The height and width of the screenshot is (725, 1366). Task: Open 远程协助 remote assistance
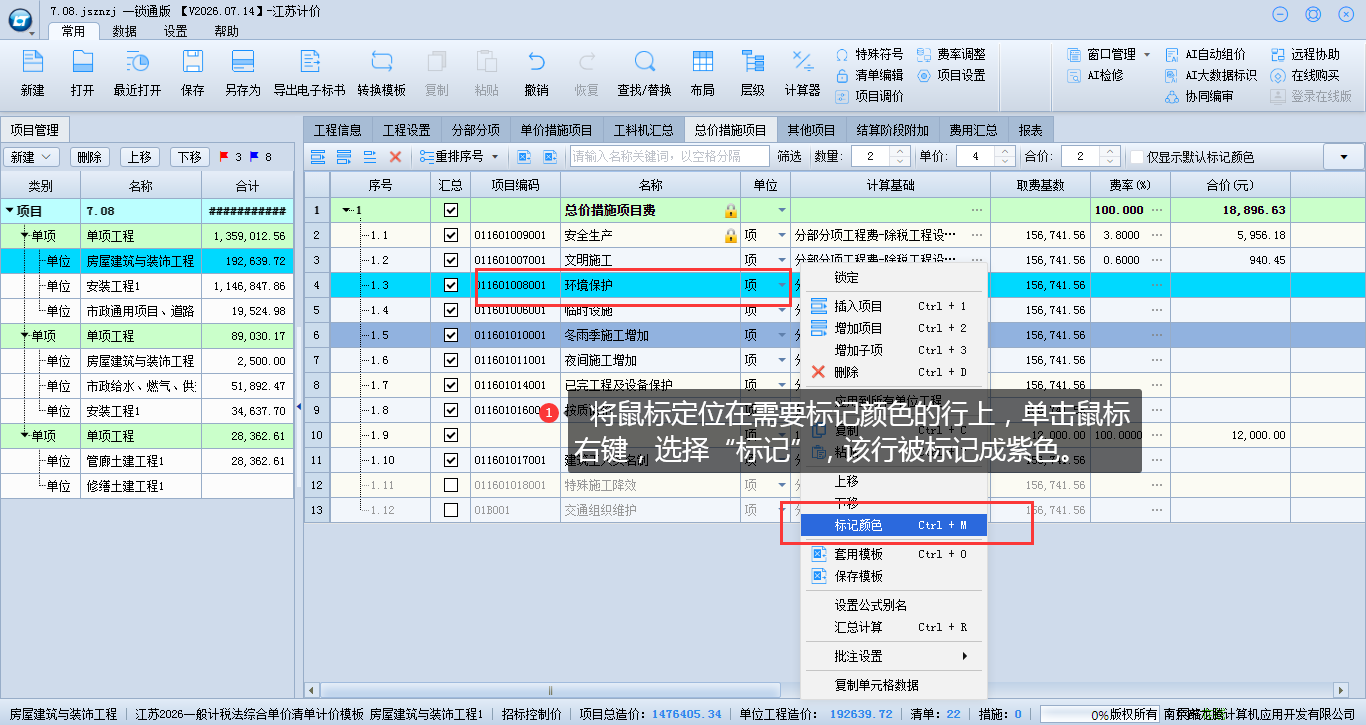(x=1305, y=54)
